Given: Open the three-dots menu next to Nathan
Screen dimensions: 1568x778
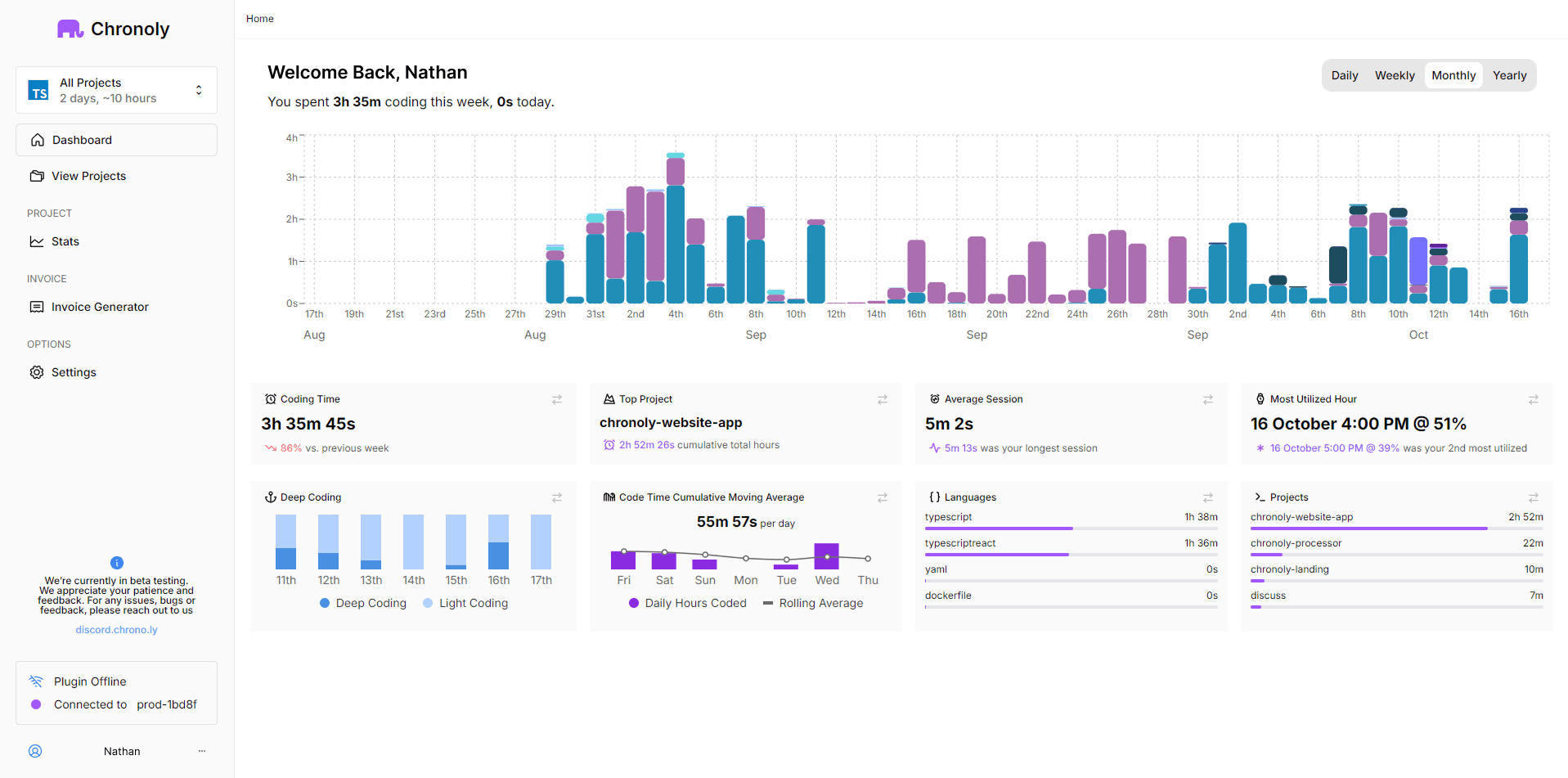Looking at the screenshot, I should [x=202, y=751].
